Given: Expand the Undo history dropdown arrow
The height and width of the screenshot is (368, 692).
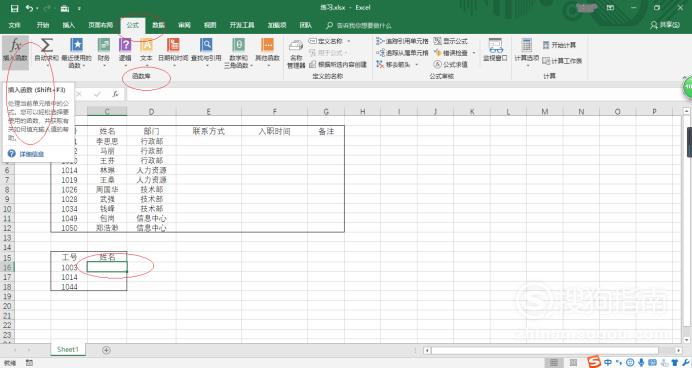Looking at the screenshot, I should (37, 8).
